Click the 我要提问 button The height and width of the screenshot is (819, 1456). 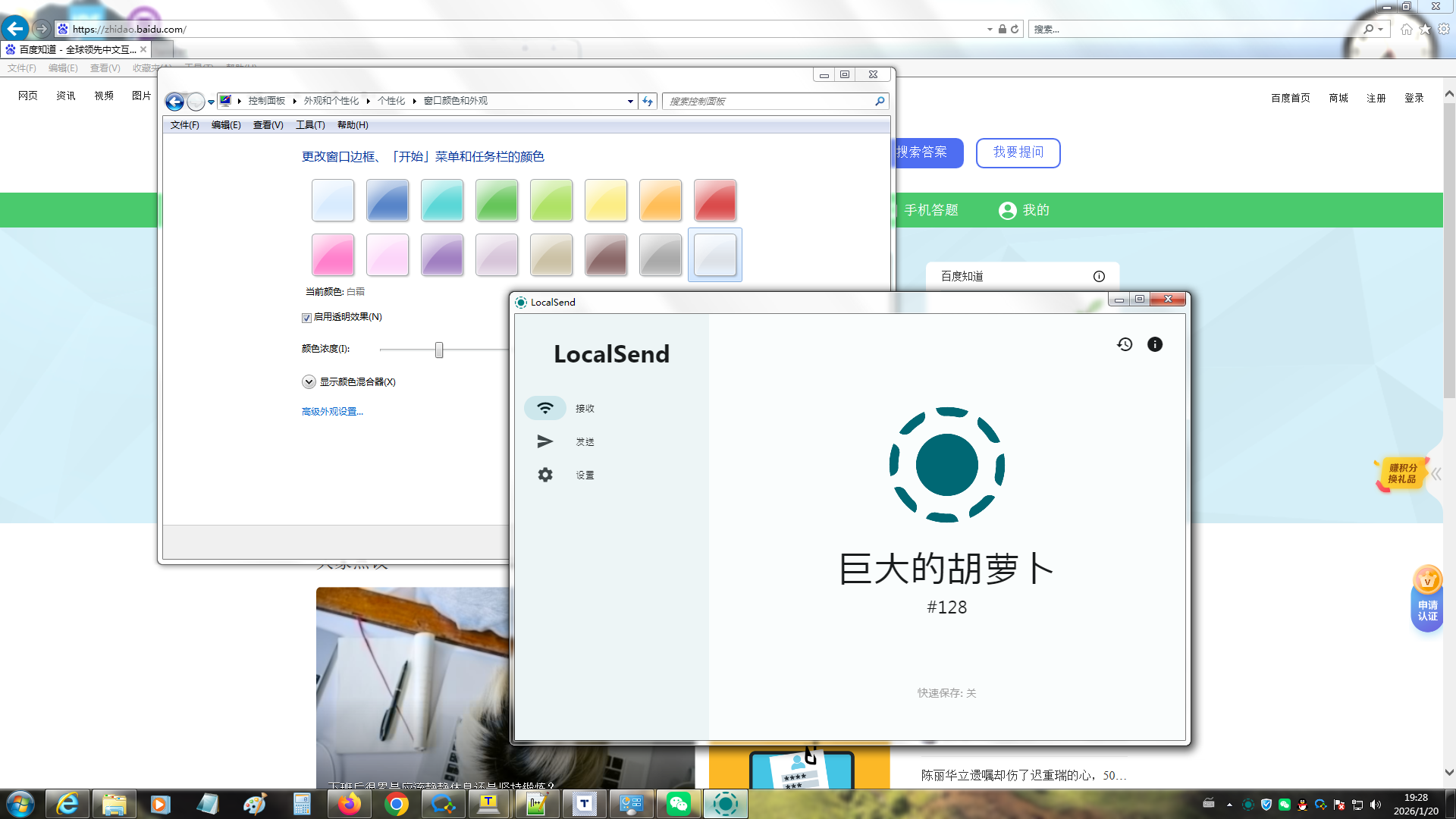(1018, 152)
